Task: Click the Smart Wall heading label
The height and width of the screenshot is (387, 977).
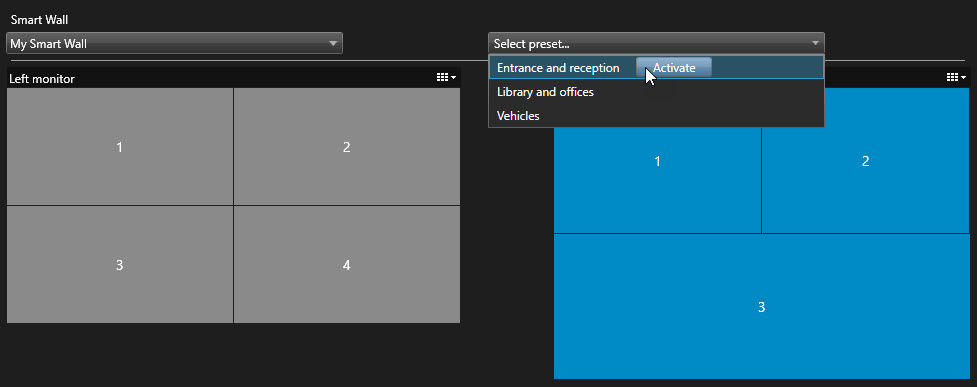Action: pos(39,20)
